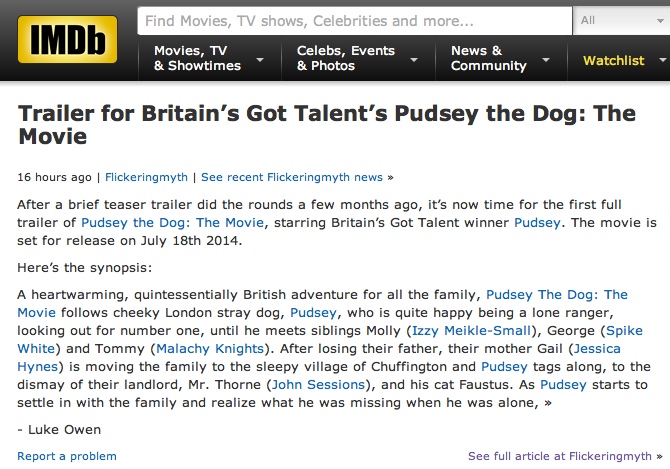This screenshot has height=469, width=670.
Task: Open the All search category dropdown
Action: [x=621, y=21]
